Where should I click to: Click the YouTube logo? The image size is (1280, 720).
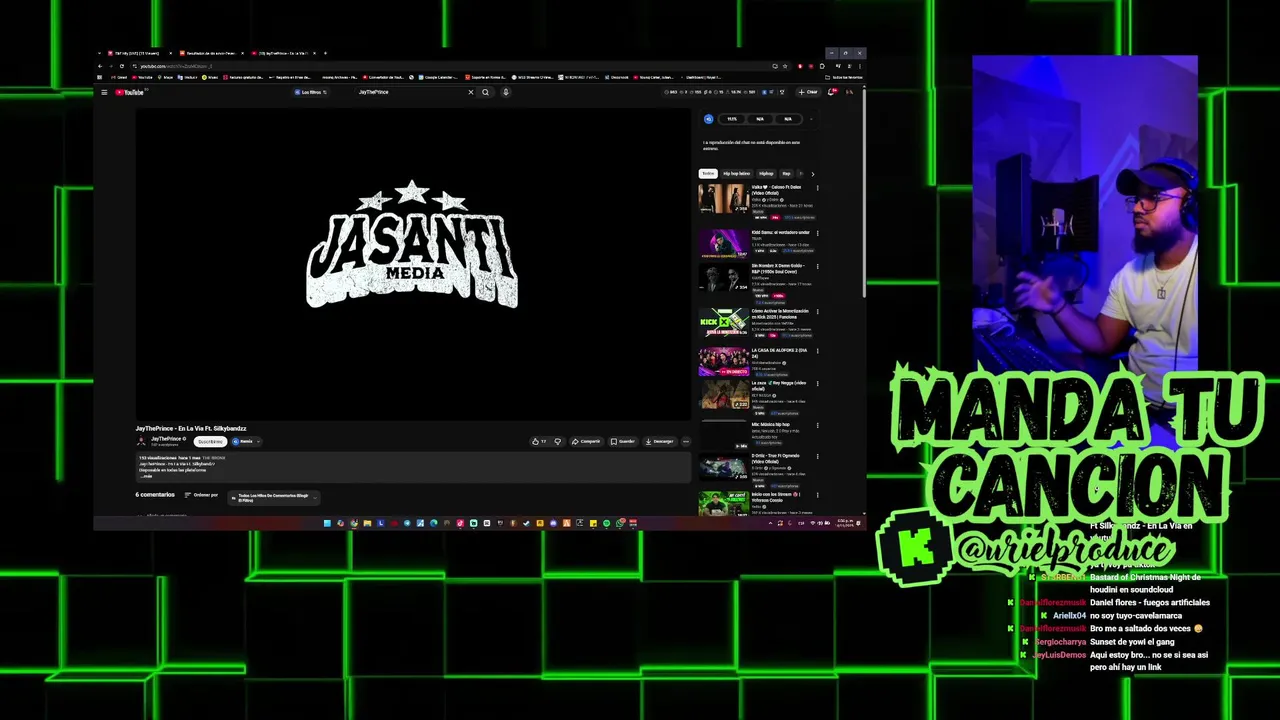pyautogui.click(x=130, y=92)
